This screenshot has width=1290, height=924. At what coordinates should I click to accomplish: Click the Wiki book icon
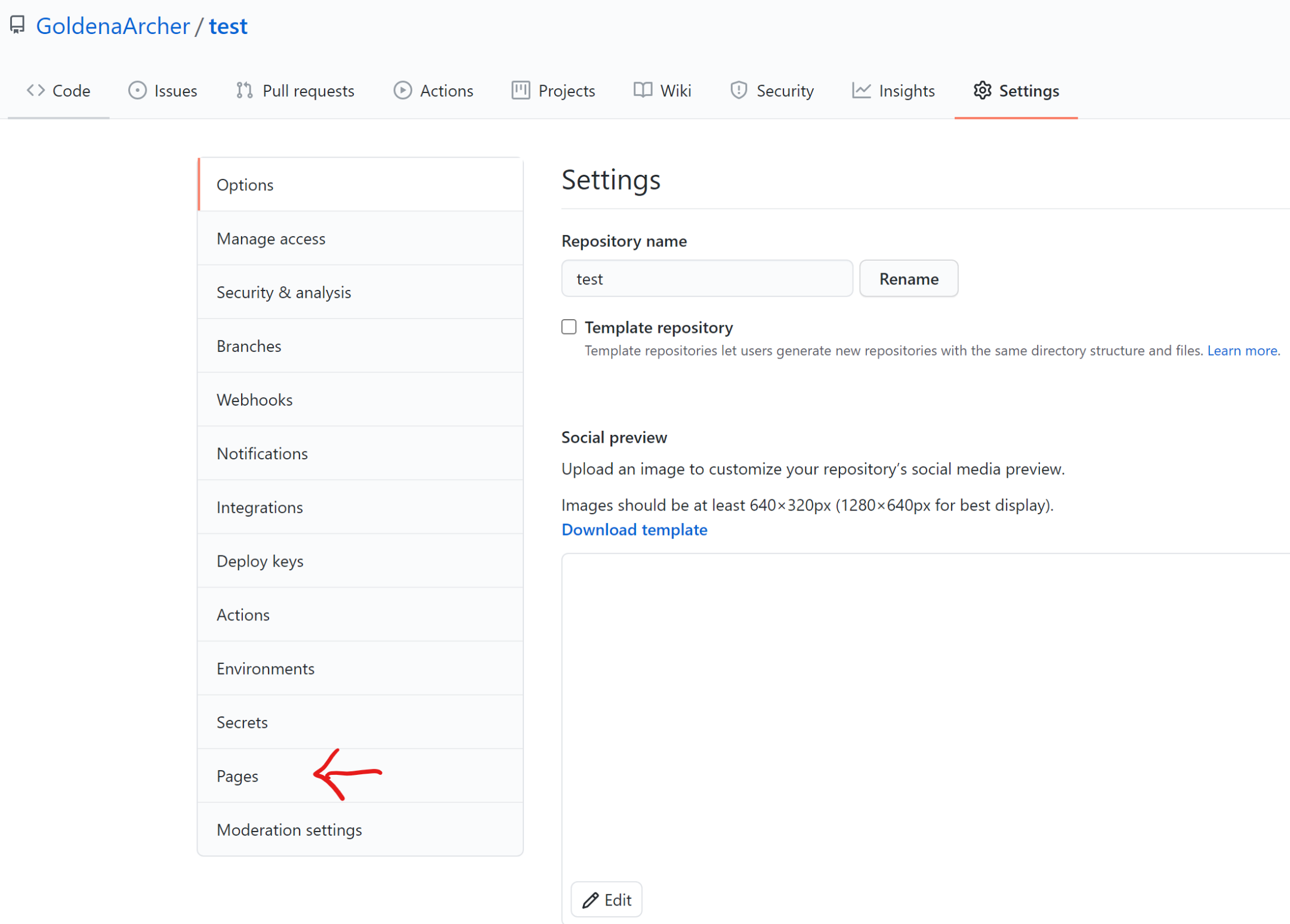point(643,90)
